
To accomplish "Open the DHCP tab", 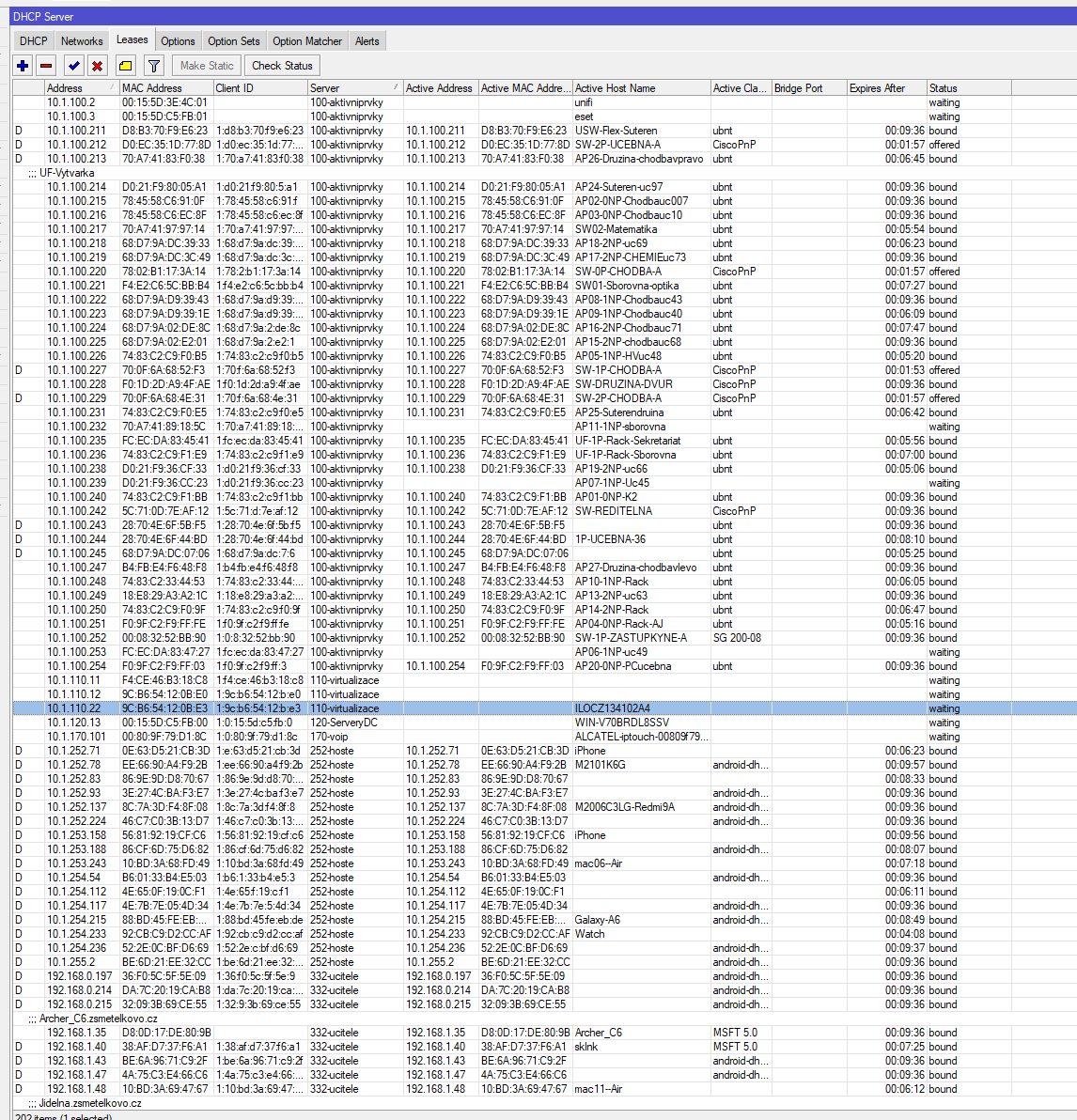I will click(34, 41).
